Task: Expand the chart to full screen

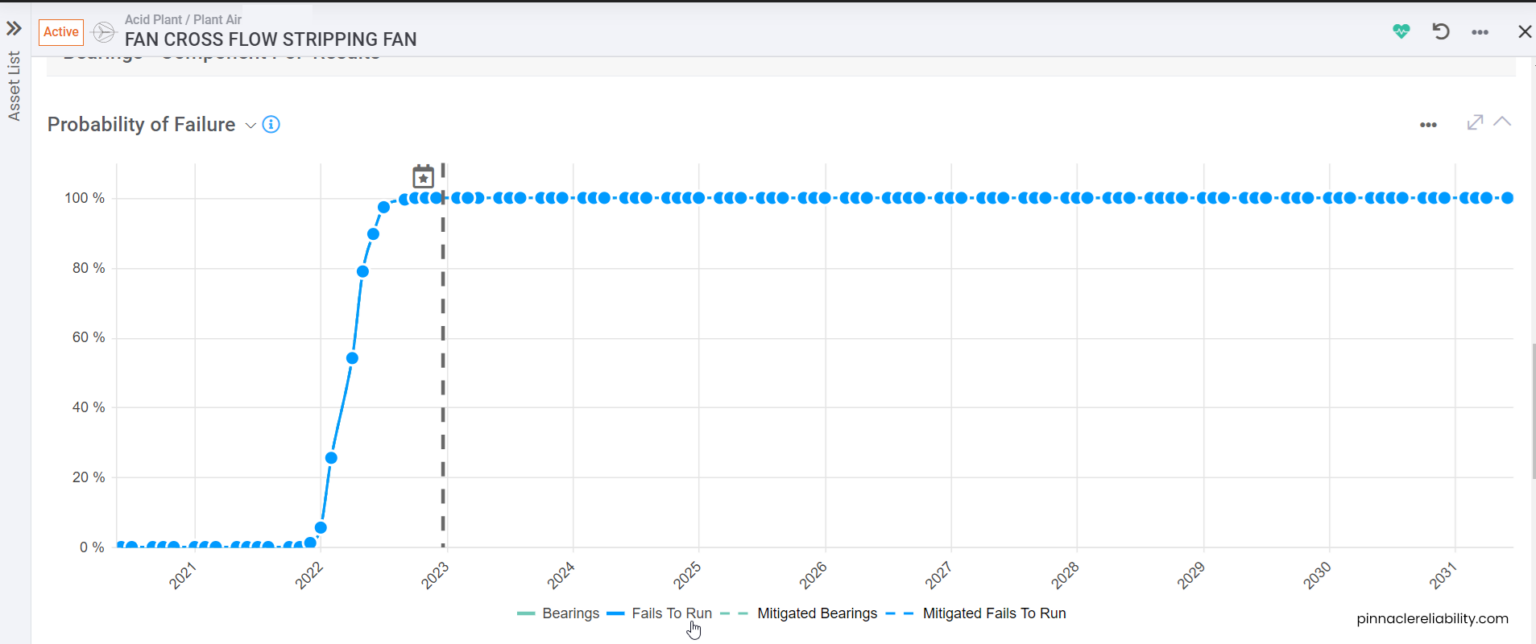Action: pyautogui.click(x=1474, y=122)
